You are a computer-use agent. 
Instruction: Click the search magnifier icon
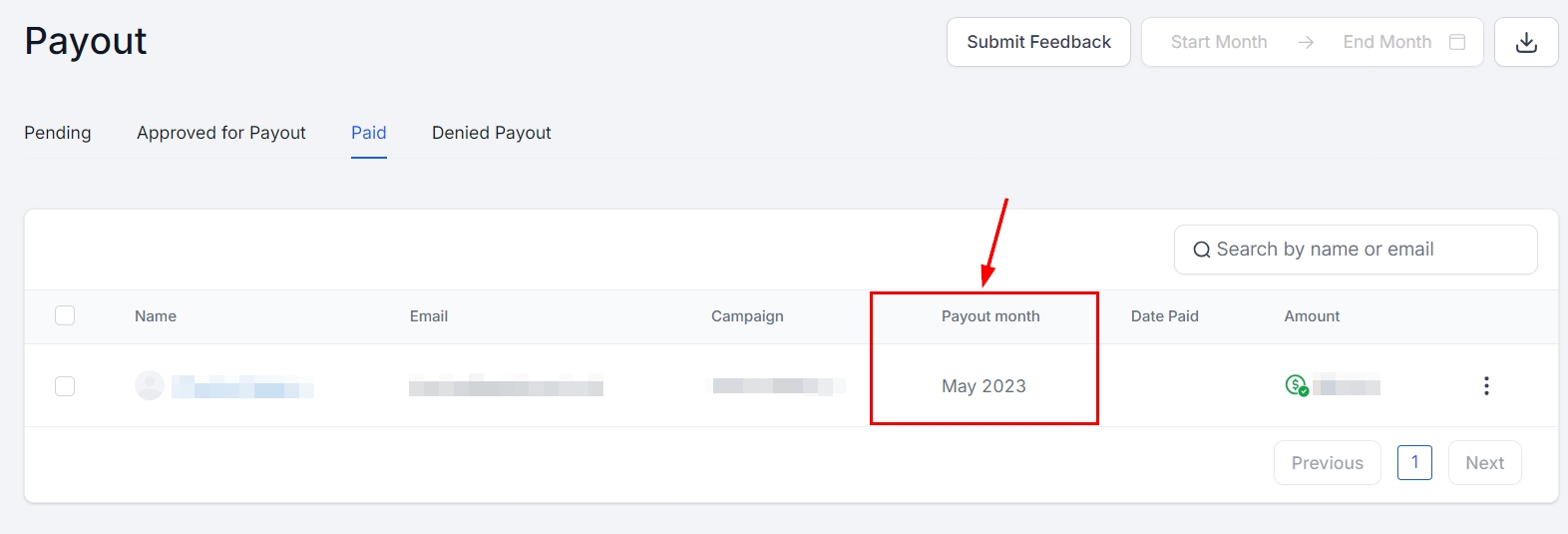tap(1202, 251)
